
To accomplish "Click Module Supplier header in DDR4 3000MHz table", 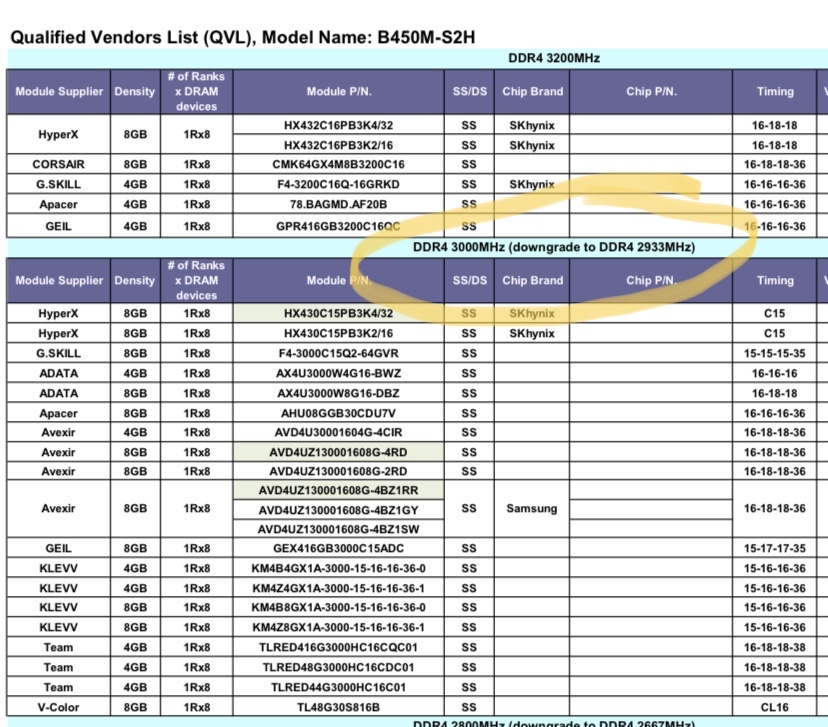I will [59, 280].
